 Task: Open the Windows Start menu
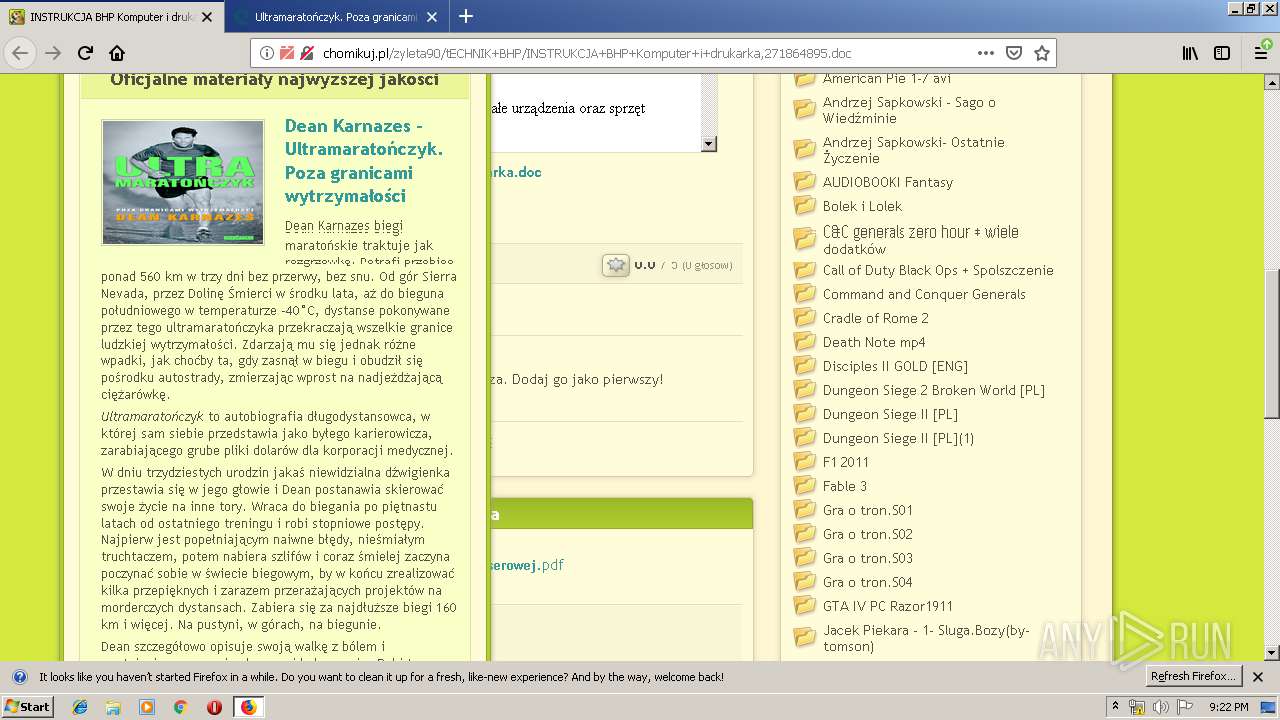(x=28, y=707)
